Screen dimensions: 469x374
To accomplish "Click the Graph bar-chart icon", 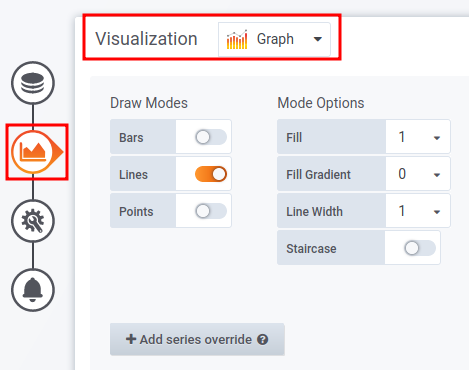I will (x=237, y=39).
